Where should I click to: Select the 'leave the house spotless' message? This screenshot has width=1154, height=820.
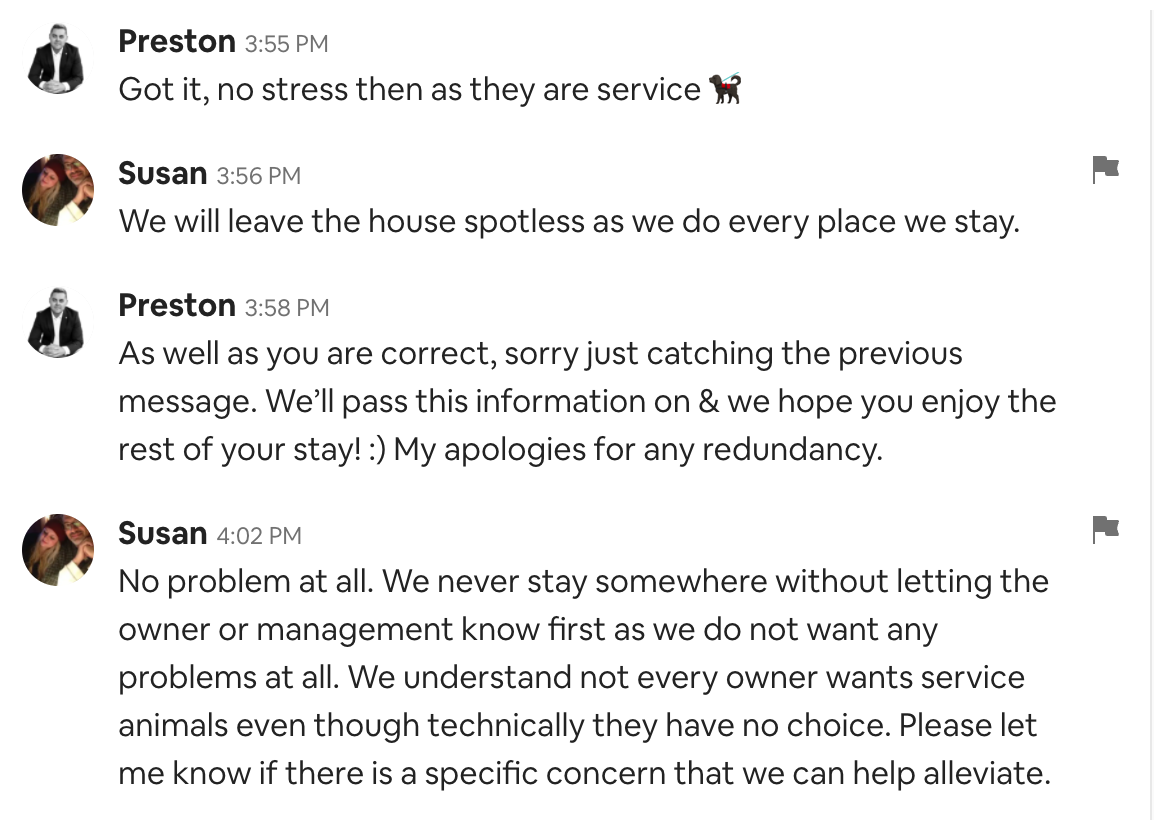(x=569, y=222)
